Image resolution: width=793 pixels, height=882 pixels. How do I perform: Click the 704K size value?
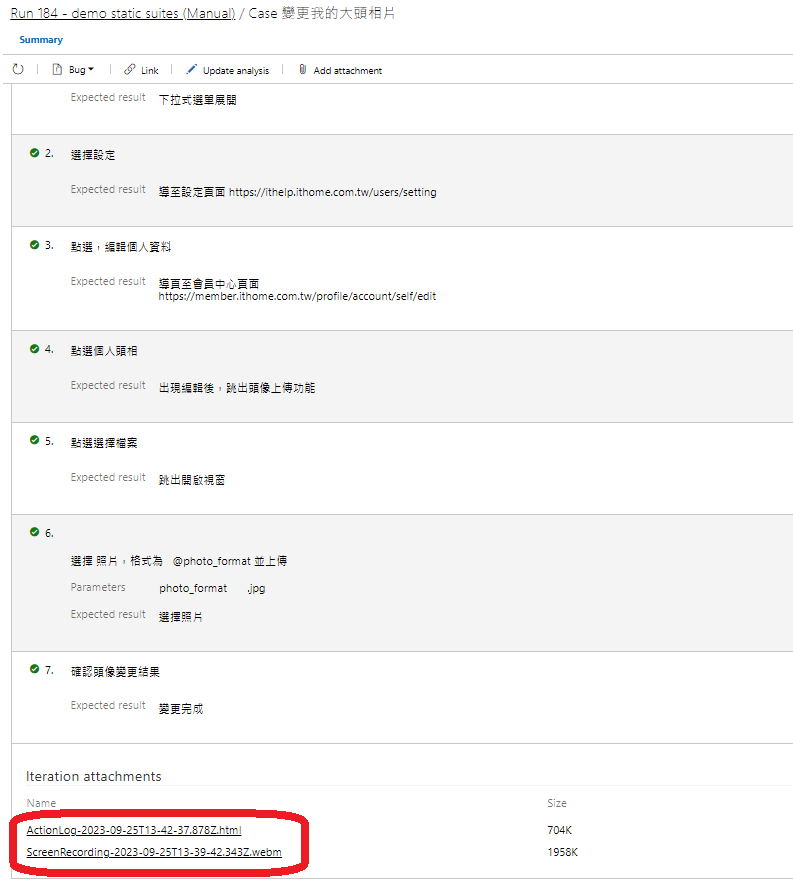tap(560, 830)
